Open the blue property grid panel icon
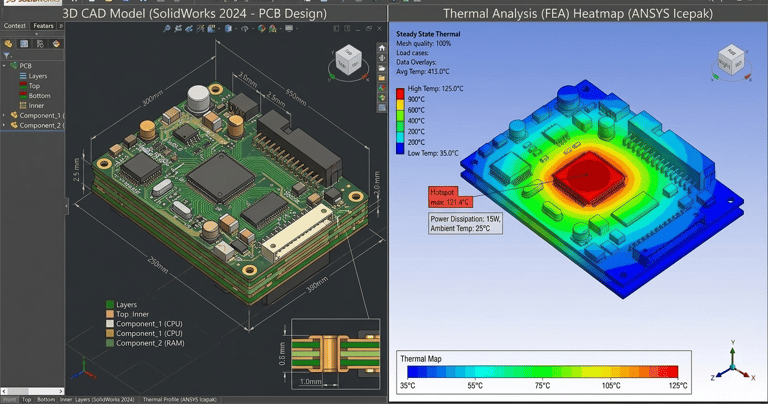 tap(24, 44)
